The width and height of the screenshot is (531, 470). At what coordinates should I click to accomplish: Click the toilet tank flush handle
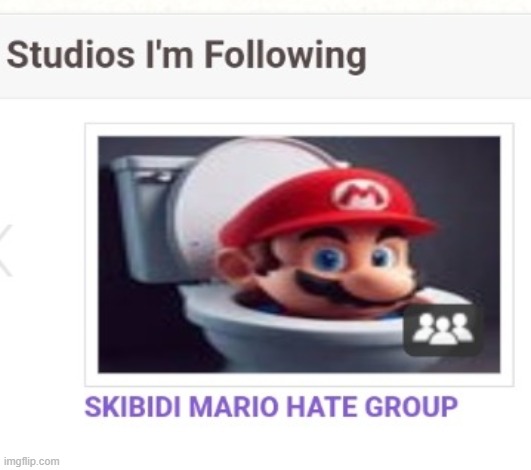[155, 176]
